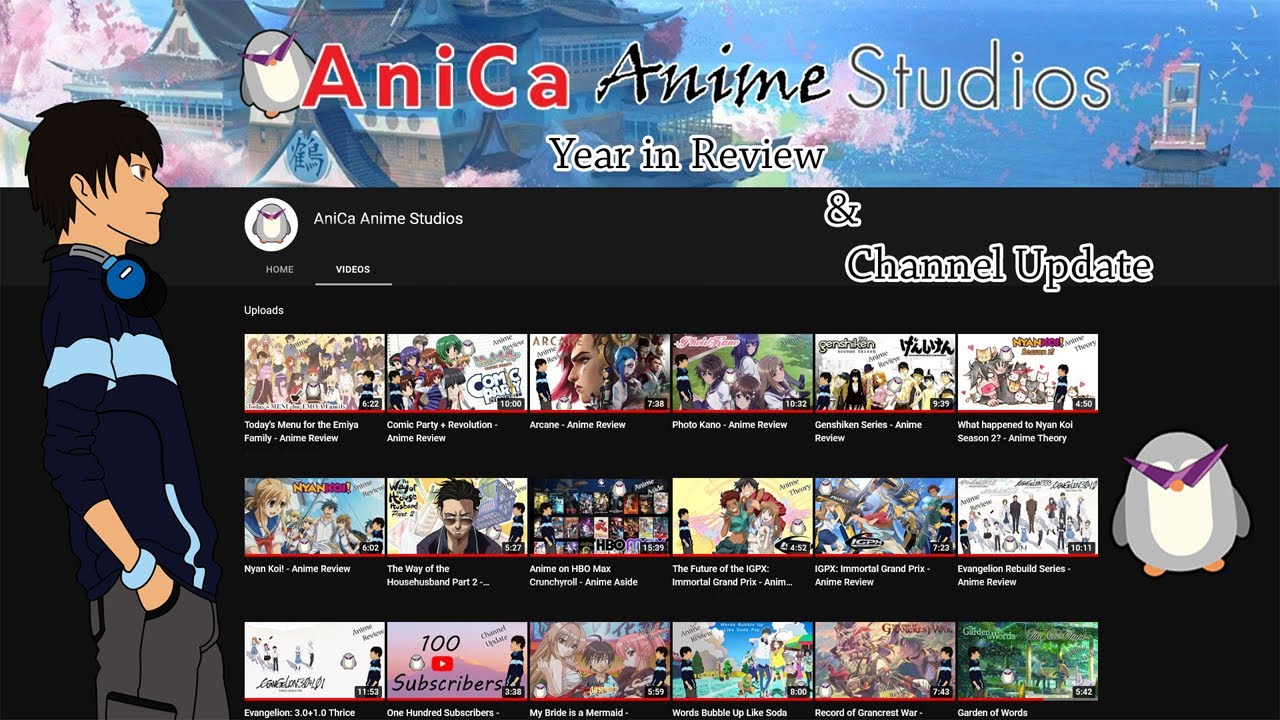Open the IGPX: Immortal Grand Prix review thumbnail
This screenshot has width=1280, height=720.
pyautogui.click(x=885, y=517)
